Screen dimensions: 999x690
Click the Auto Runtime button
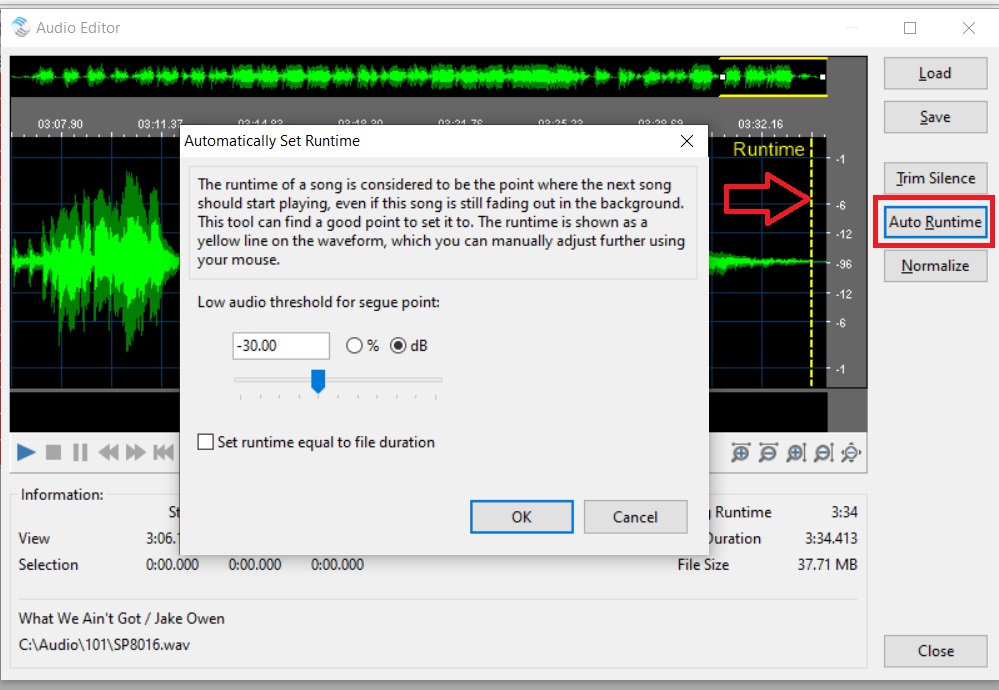tap(935, 222)
